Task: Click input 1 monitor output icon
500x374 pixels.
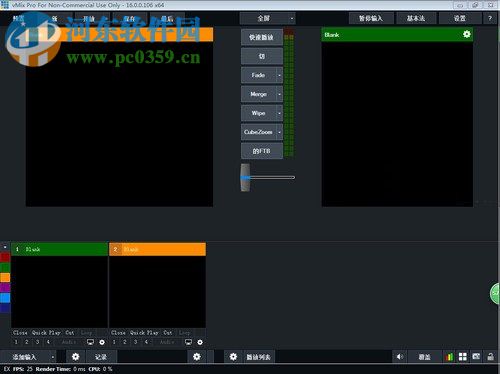Action: tap(90, 342)
